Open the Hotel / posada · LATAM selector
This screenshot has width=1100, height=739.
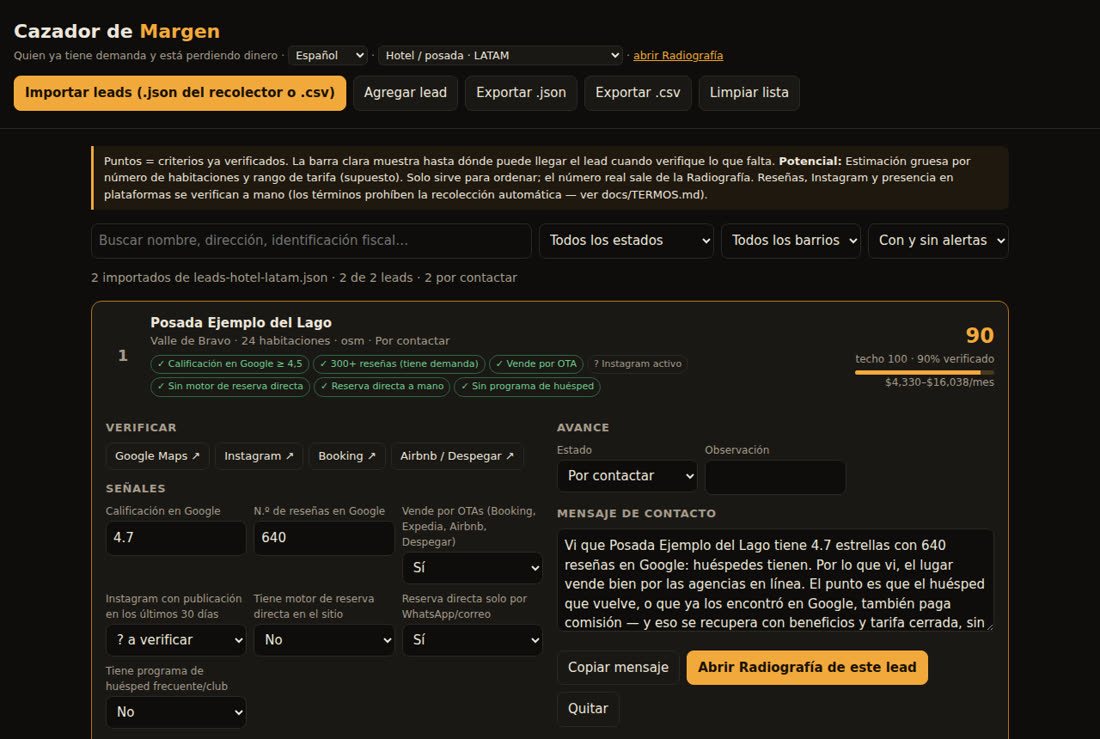[x=500, y=55]
